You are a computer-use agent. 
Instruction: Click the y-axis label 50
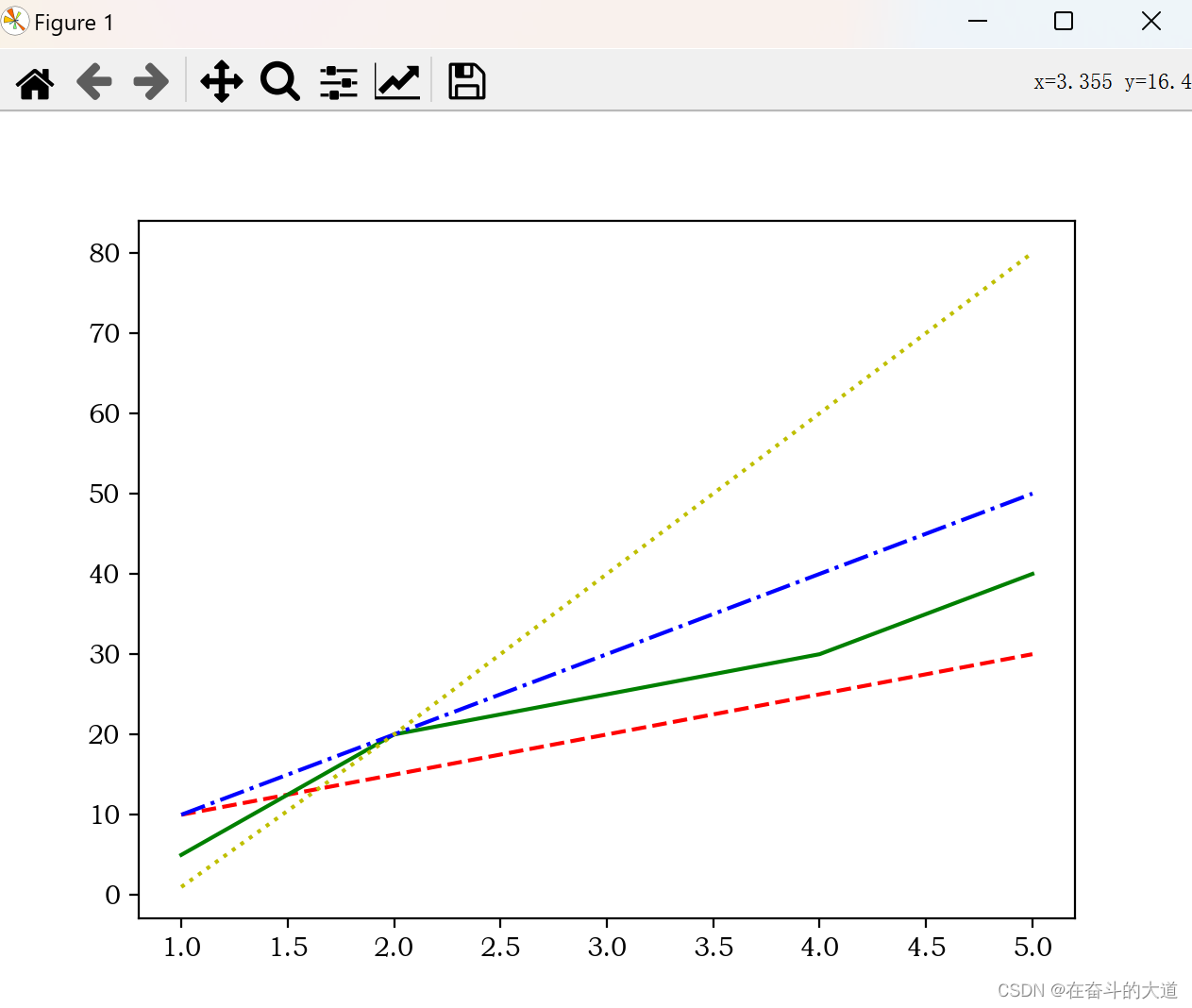coord(105,494)
